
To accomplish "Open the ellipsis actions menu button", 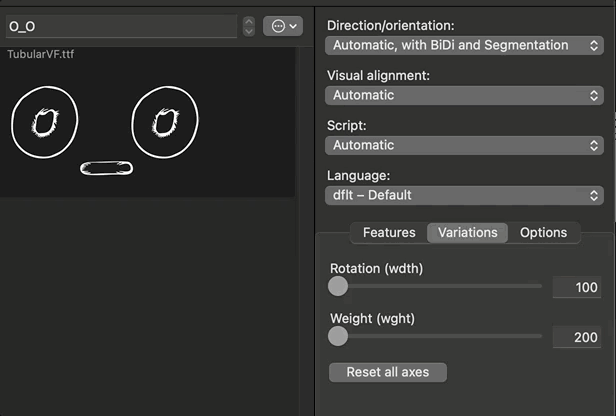I will click(282, 26).
